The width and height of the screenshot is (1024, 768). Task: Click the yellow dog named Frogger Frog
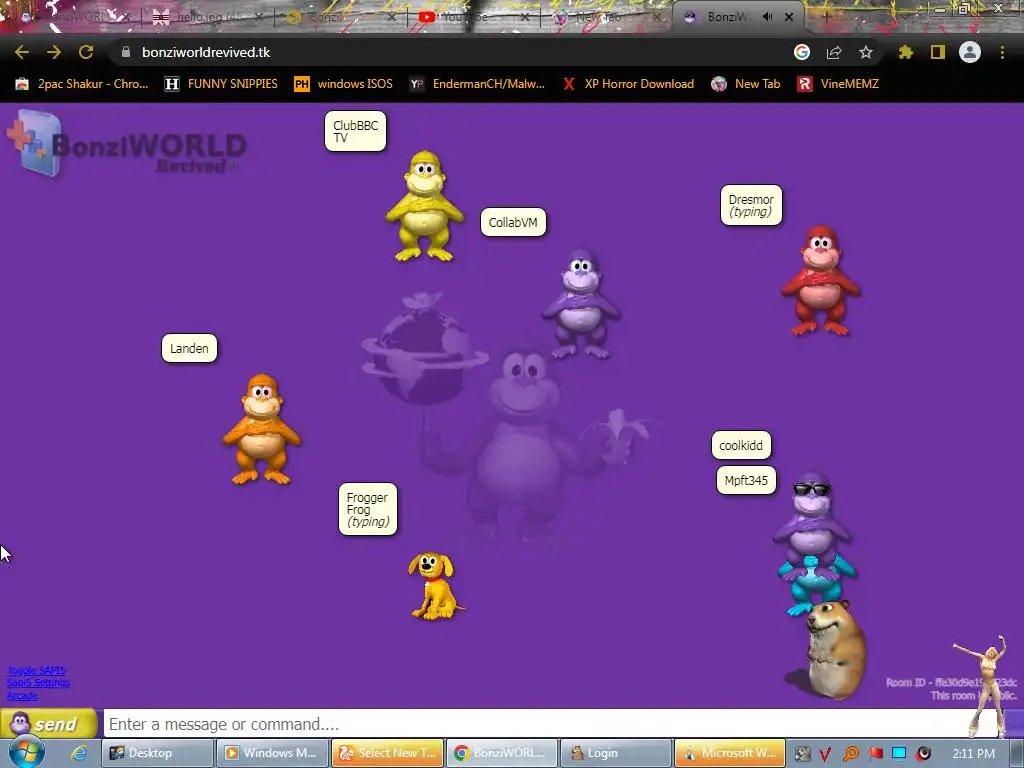[x=434, y=586]
